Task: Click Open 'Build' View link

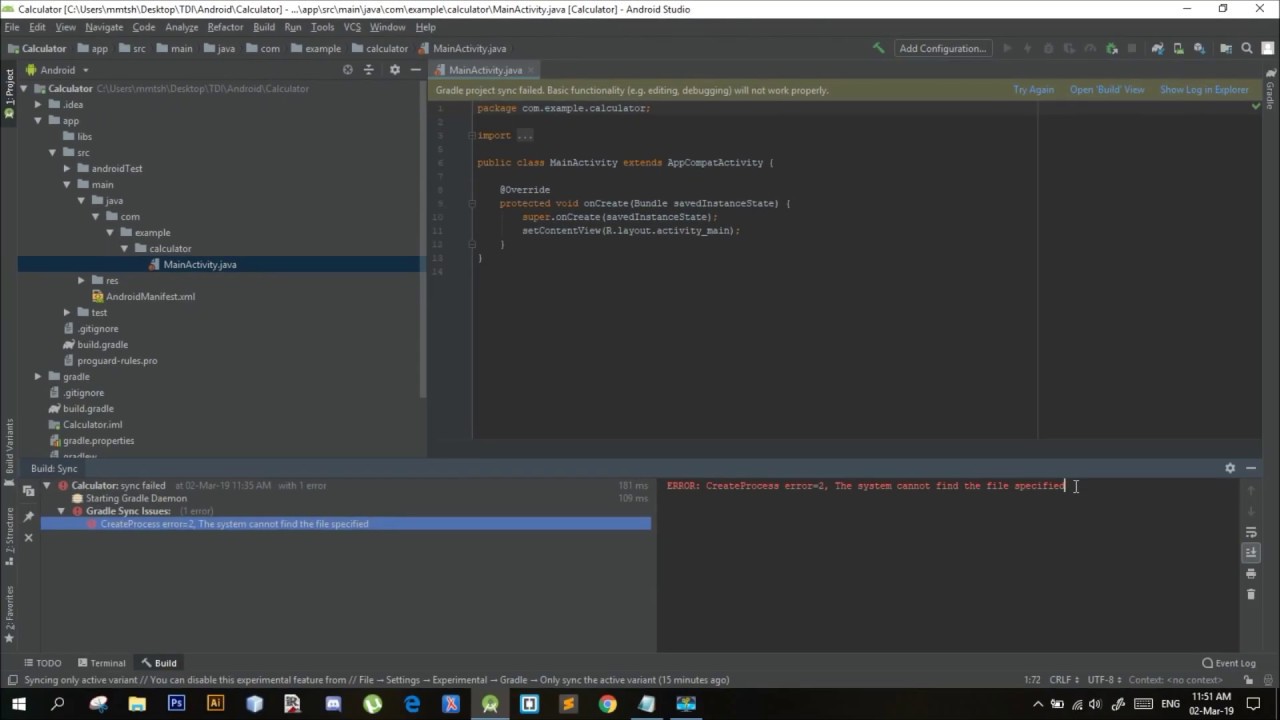Action: [1107, 90]
